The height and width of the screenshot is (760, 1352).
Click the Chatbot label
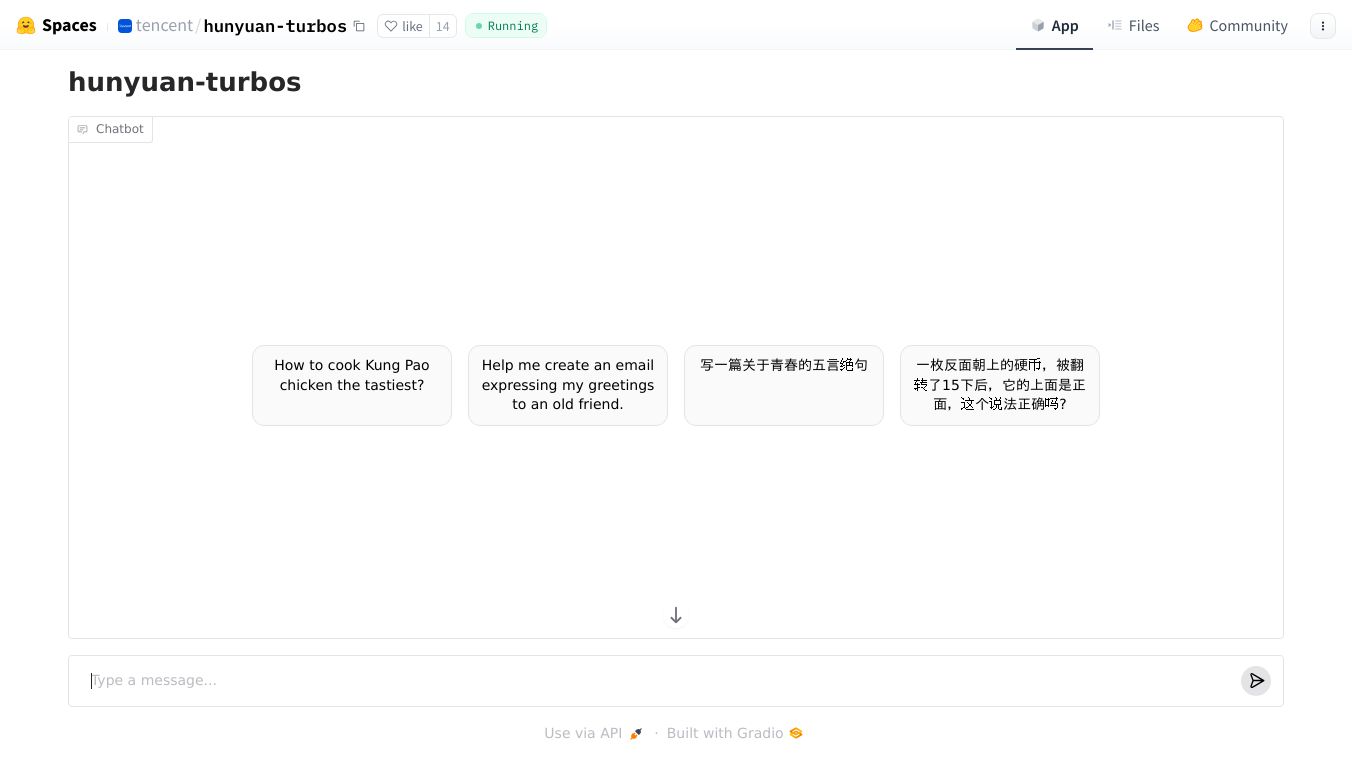point(110,129)
